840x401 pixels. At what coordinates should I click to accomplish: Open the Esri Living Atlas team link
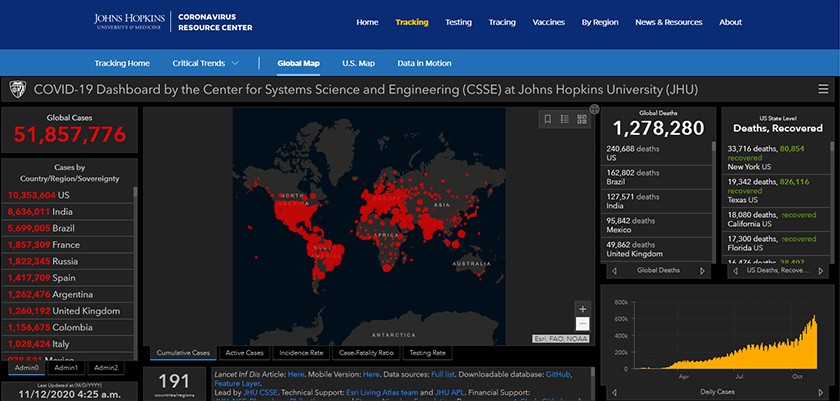click(x=382, y=392)
